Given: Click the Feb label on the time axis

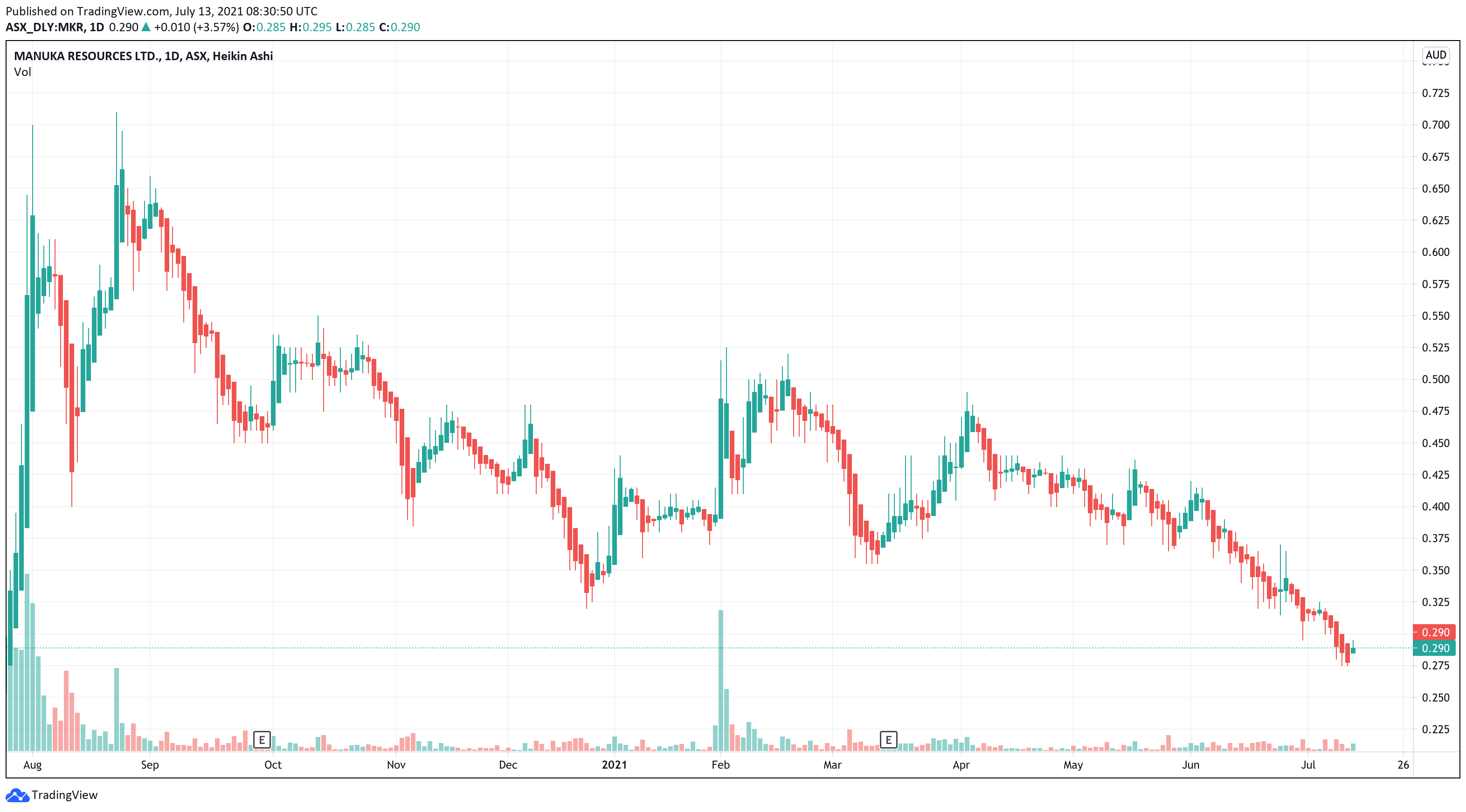Looking at the screenshot, I should [720, 765].
